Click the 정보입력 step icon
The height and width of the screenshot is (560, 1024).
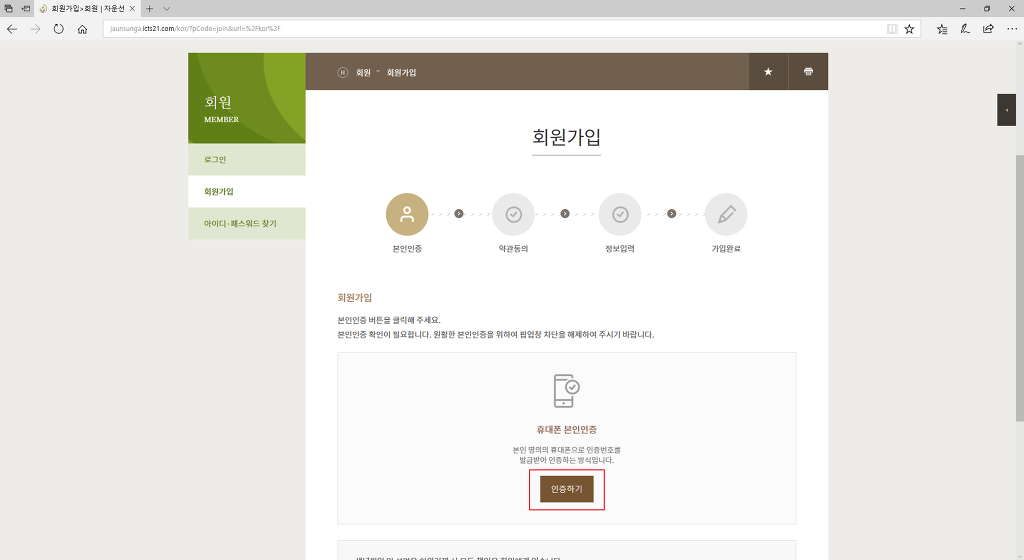(x=620, y=214)
